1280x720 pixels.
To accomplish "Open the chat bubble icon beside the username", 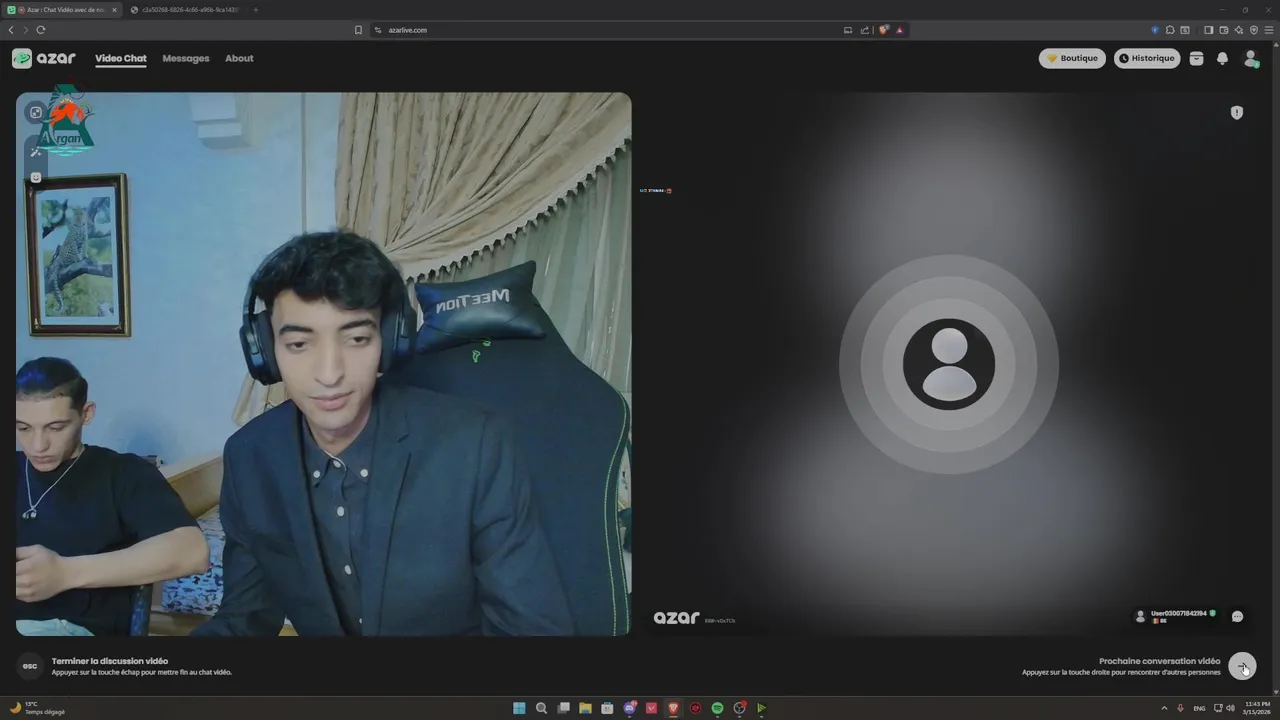I will pos(1237,616).
